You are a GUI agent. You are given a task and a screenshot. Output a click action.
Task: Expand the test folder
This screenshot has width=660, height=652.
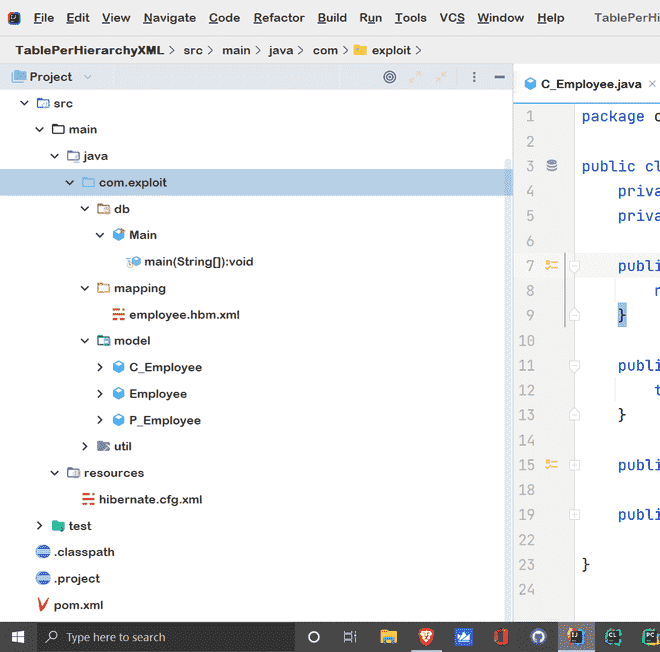[x=40, y=526]
